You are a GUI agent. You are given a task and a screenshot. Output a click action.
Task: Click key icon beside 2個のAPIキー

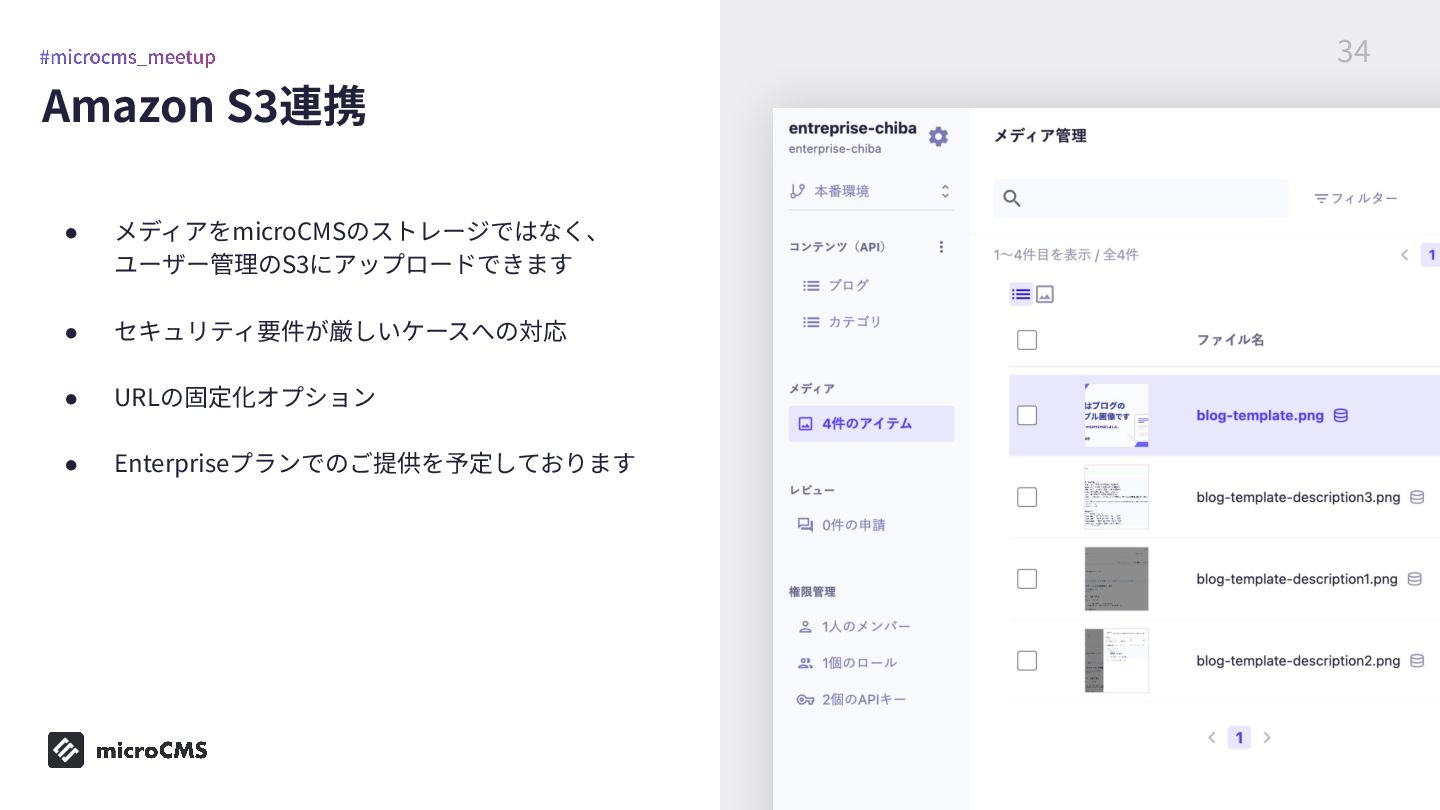pos(805,700)
